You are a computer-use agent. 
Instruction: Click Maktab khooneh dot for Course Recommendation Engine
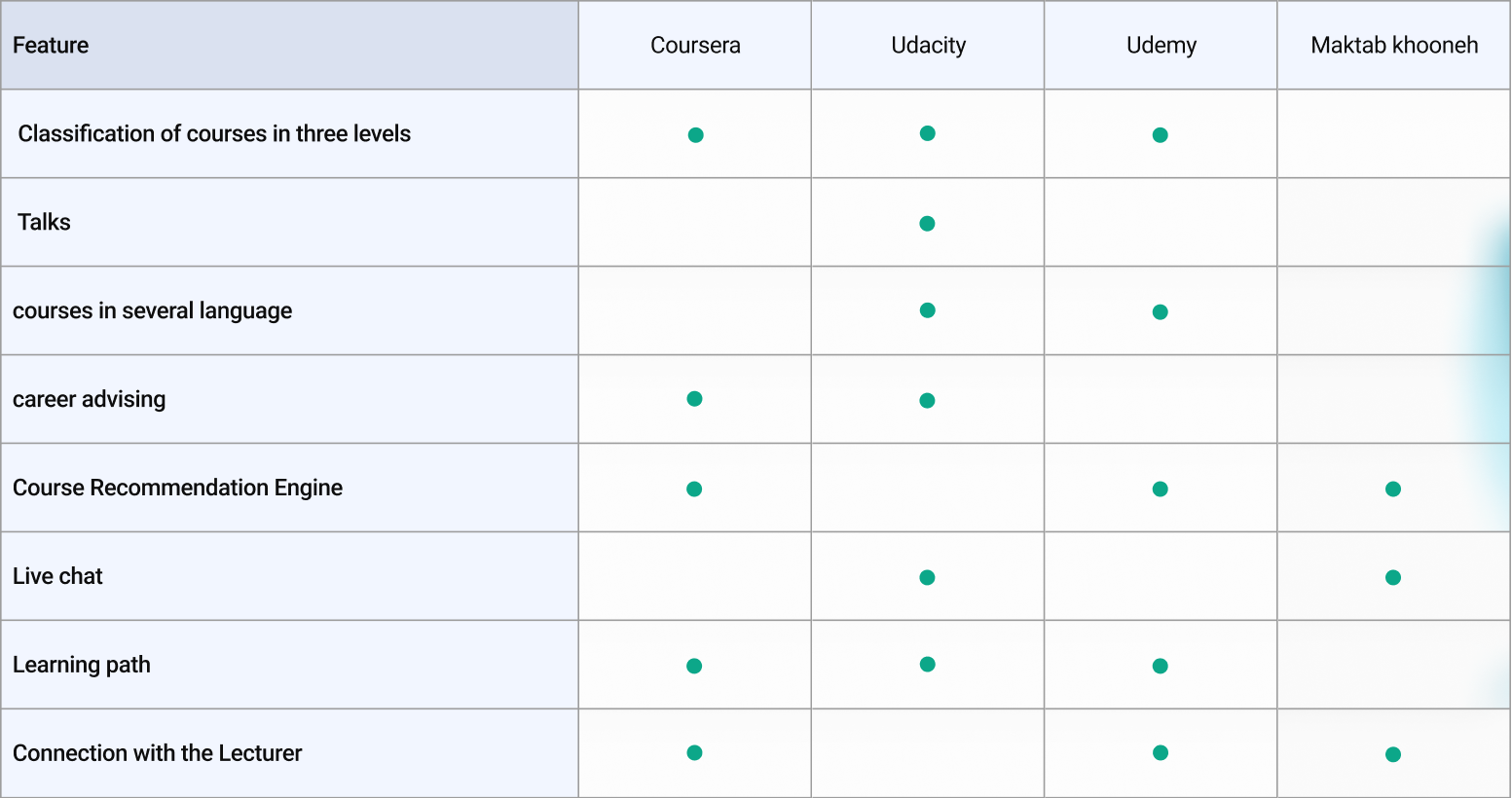(1393, 490)
